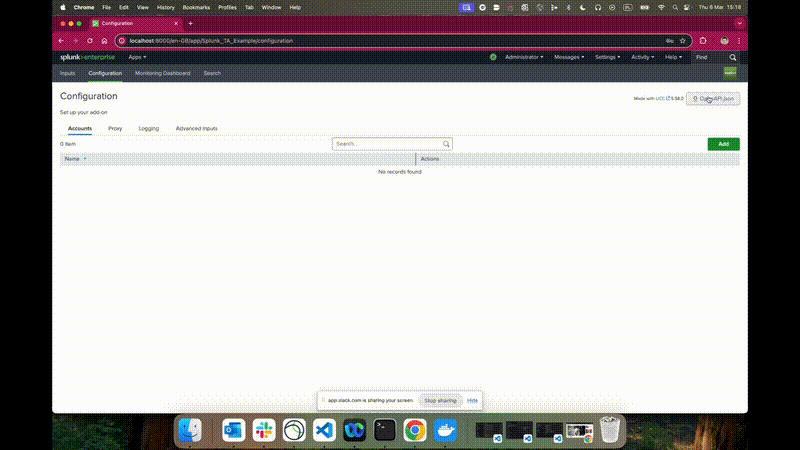Click the browser back arrow
Screen dimensions: 800x450
tap(61, 41)
